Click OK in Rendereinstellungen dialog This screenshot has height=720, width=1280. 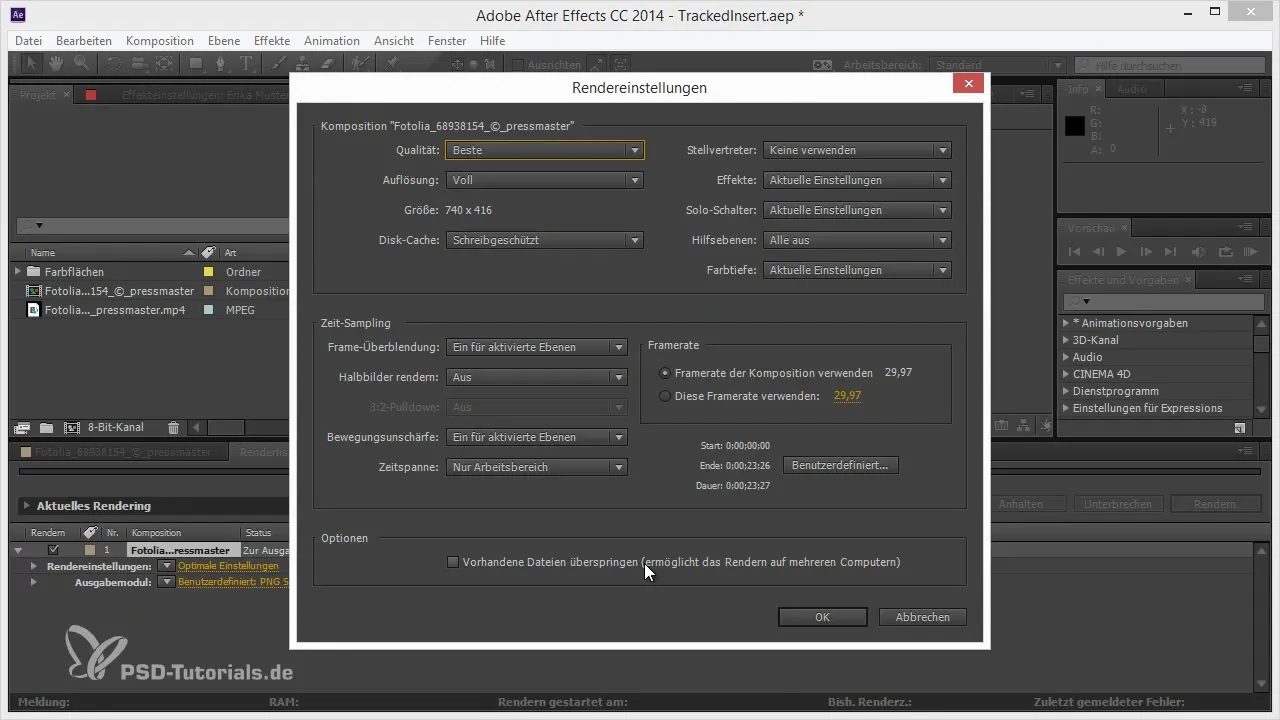point(822,617)
